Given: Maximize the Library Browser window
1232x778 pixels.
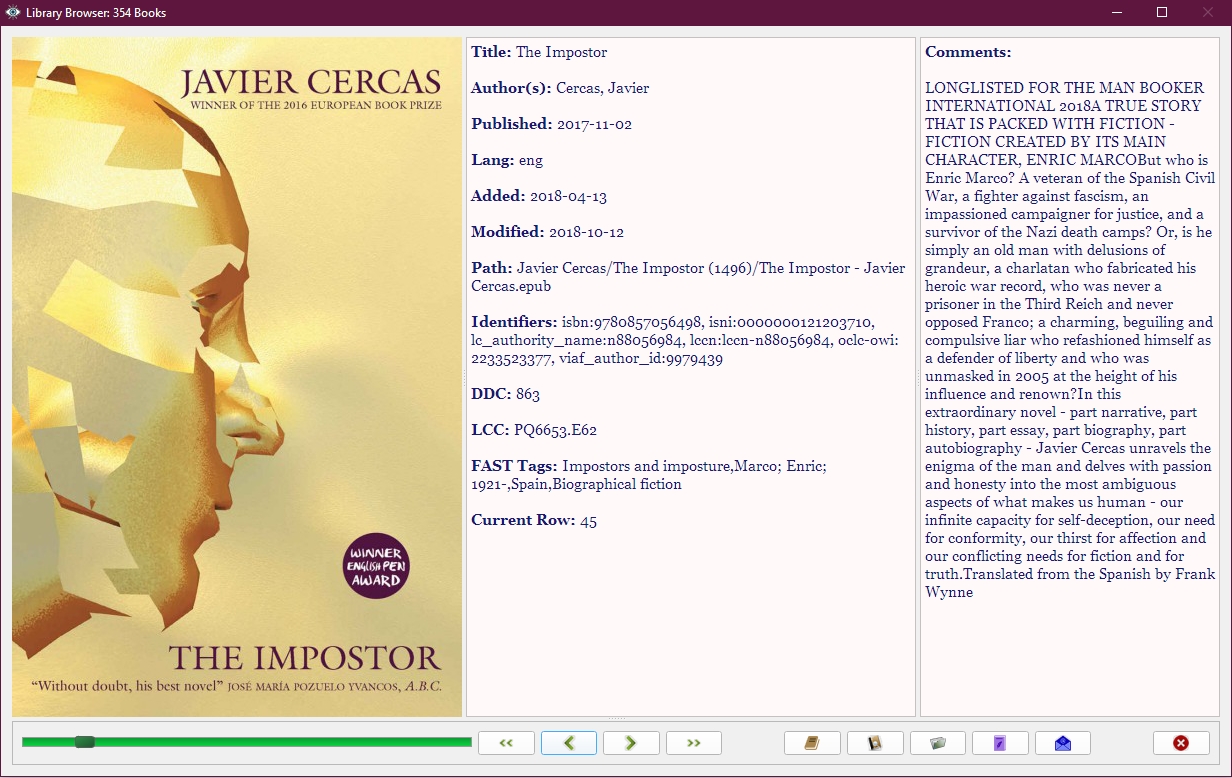Looking at the screenshot, I should pos(1162,13).
